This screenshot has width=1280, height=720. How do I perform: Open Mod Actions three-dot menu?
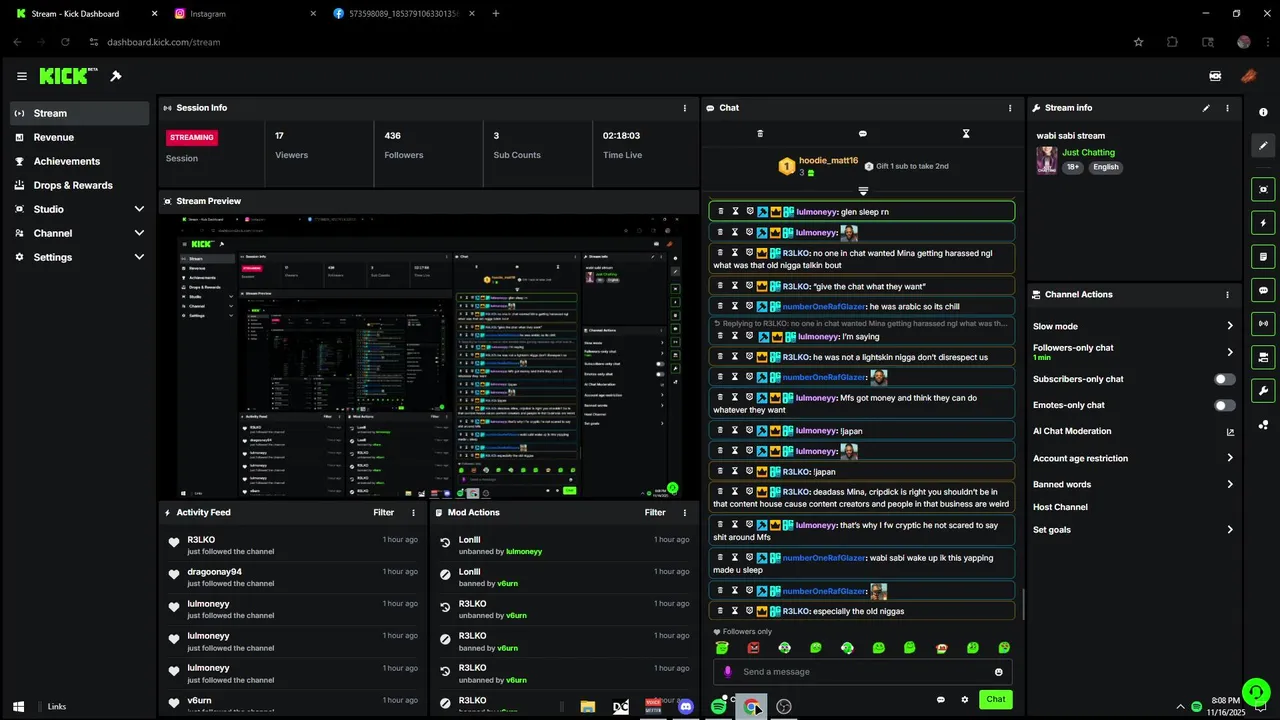coord(685,513)
